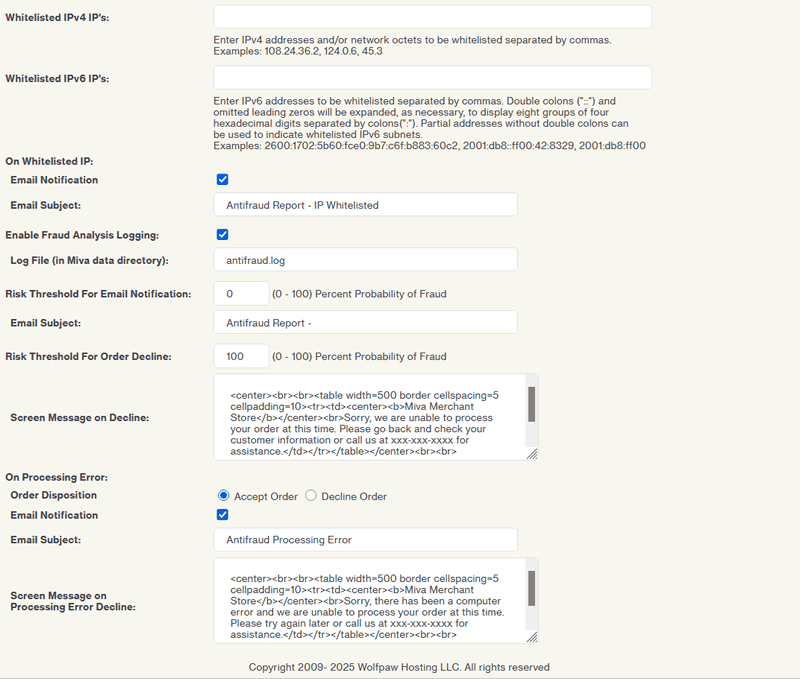Click the Wolfpaw Hosting copyright footer text
Image resolution: width=800 pixels, height=679 pixels.
[x=399, y=667]
